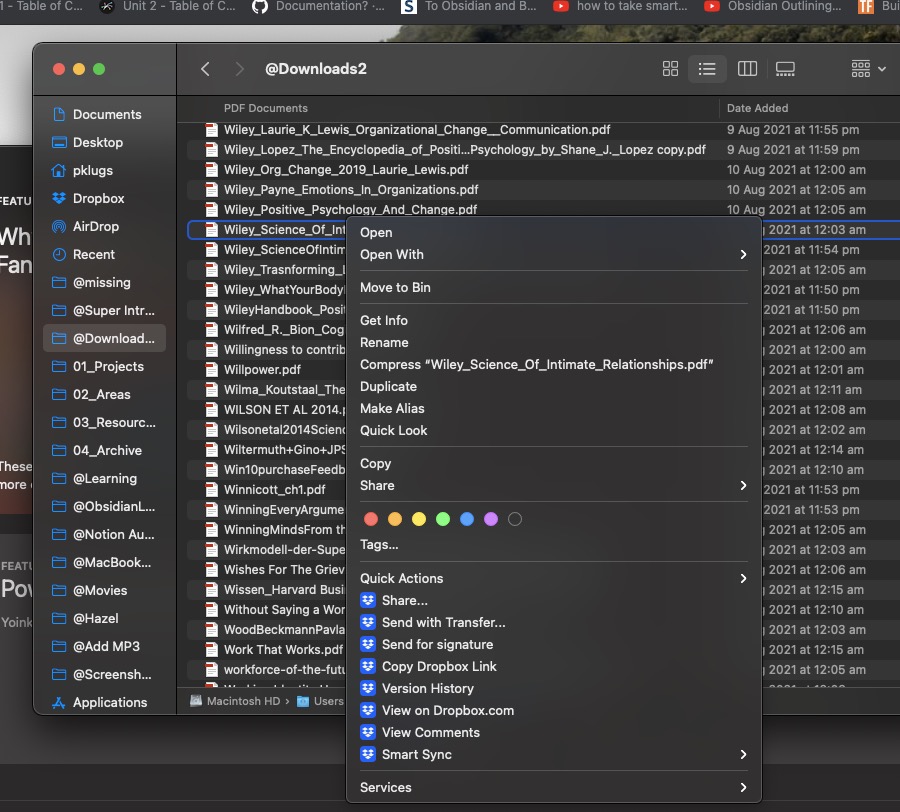Expand the Open With submenu
Viewport: 900px width, 812px height.
tap(553, 254)
